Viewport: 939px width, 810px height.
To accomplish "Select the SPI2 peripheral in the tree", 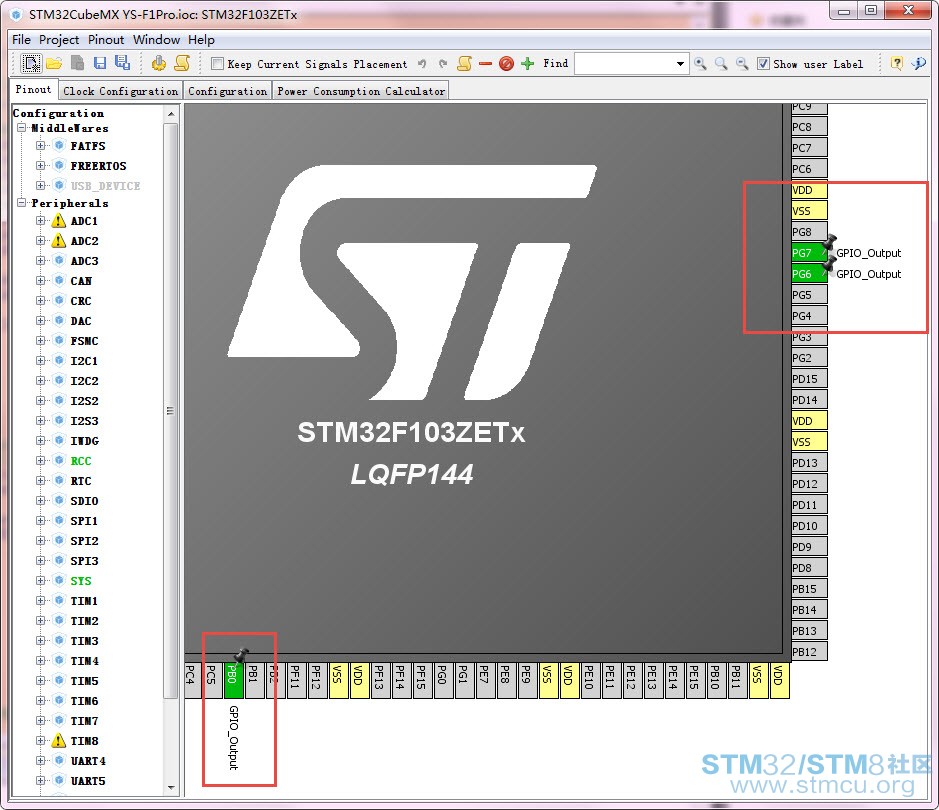I will [x=84, y=541].
